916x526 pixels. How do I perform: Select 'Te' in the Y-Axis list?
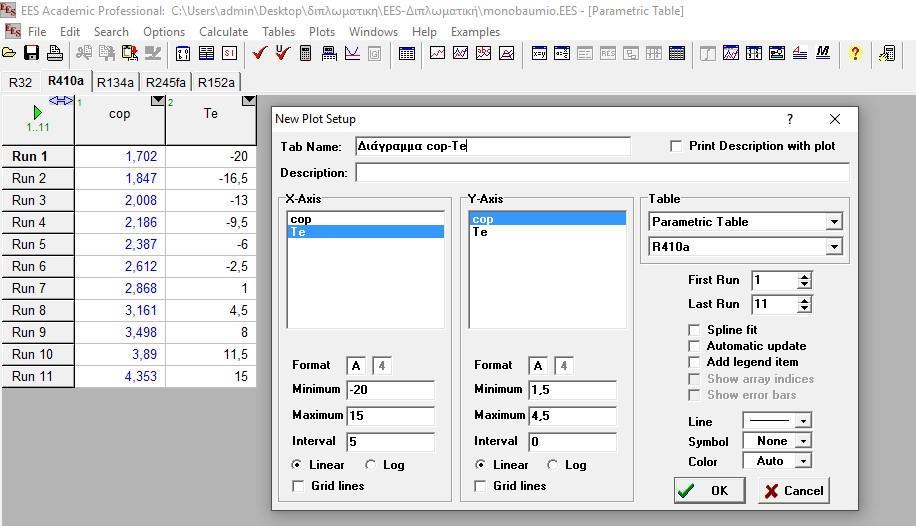(547, 232)
